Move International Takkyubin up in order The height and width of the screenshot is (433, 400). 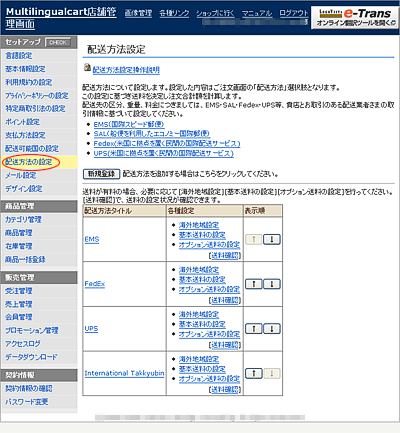coord(254,373)
